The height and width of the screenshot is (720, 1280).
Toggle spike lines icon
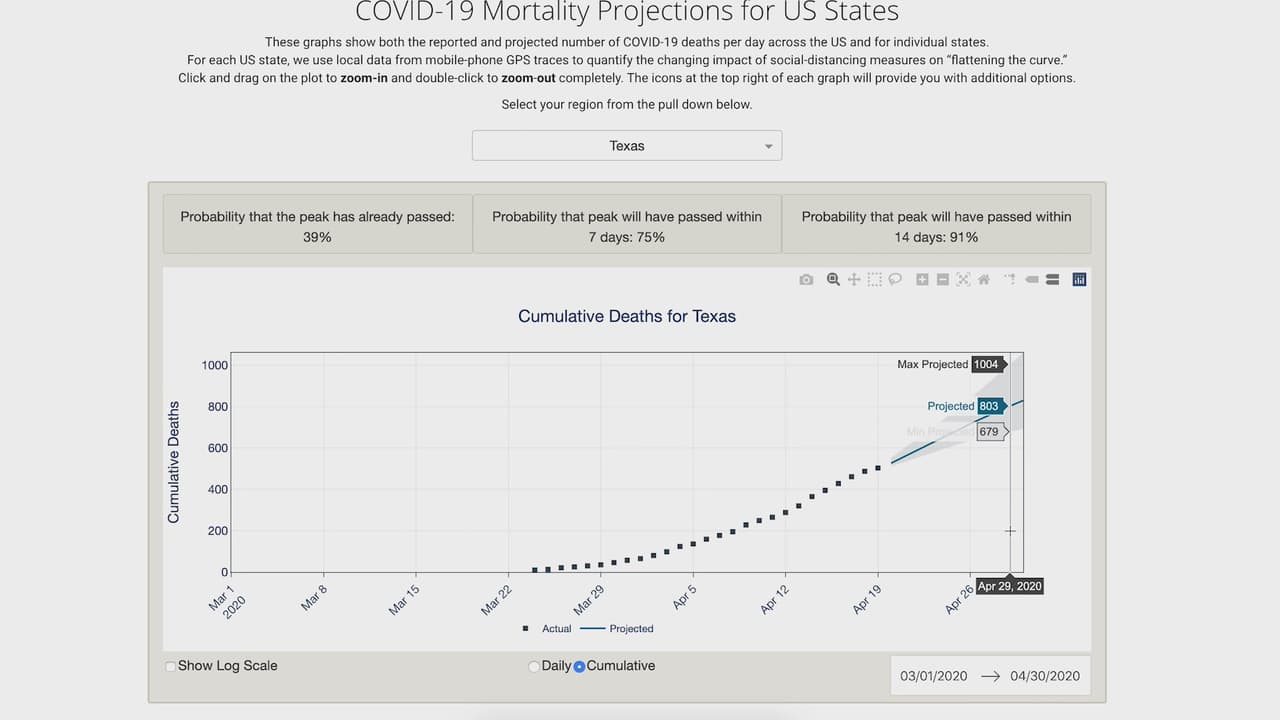click(1010, 280)
